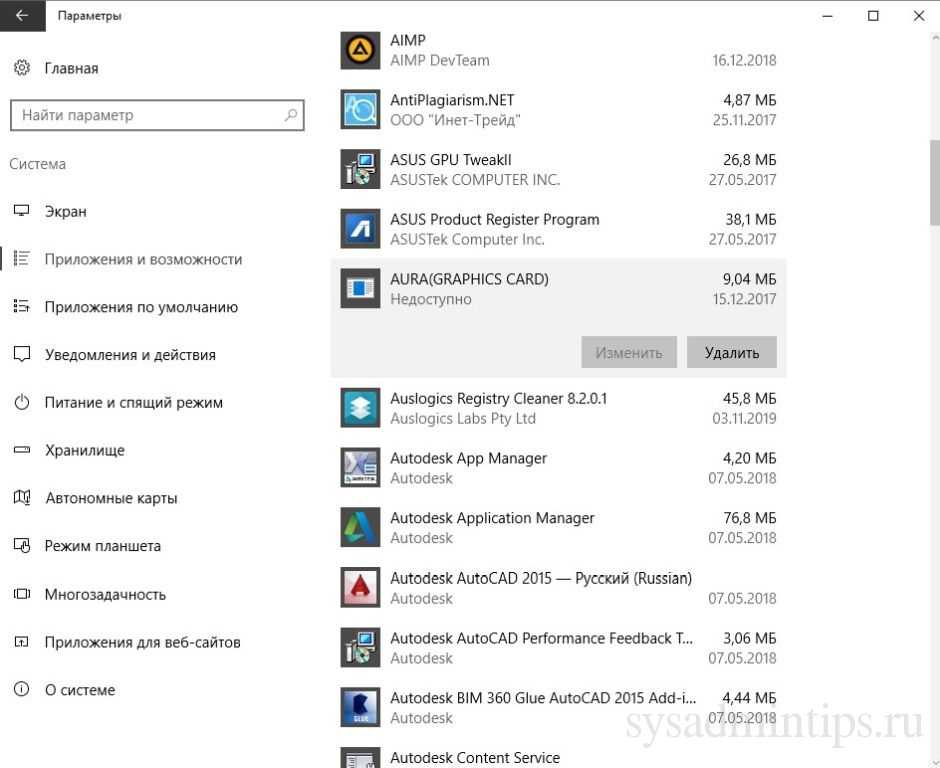Image resolution: width=940 pixels, height=768 pixels.
Task: Click ASUS Product Register Program icon
Action: coord(360,228)
